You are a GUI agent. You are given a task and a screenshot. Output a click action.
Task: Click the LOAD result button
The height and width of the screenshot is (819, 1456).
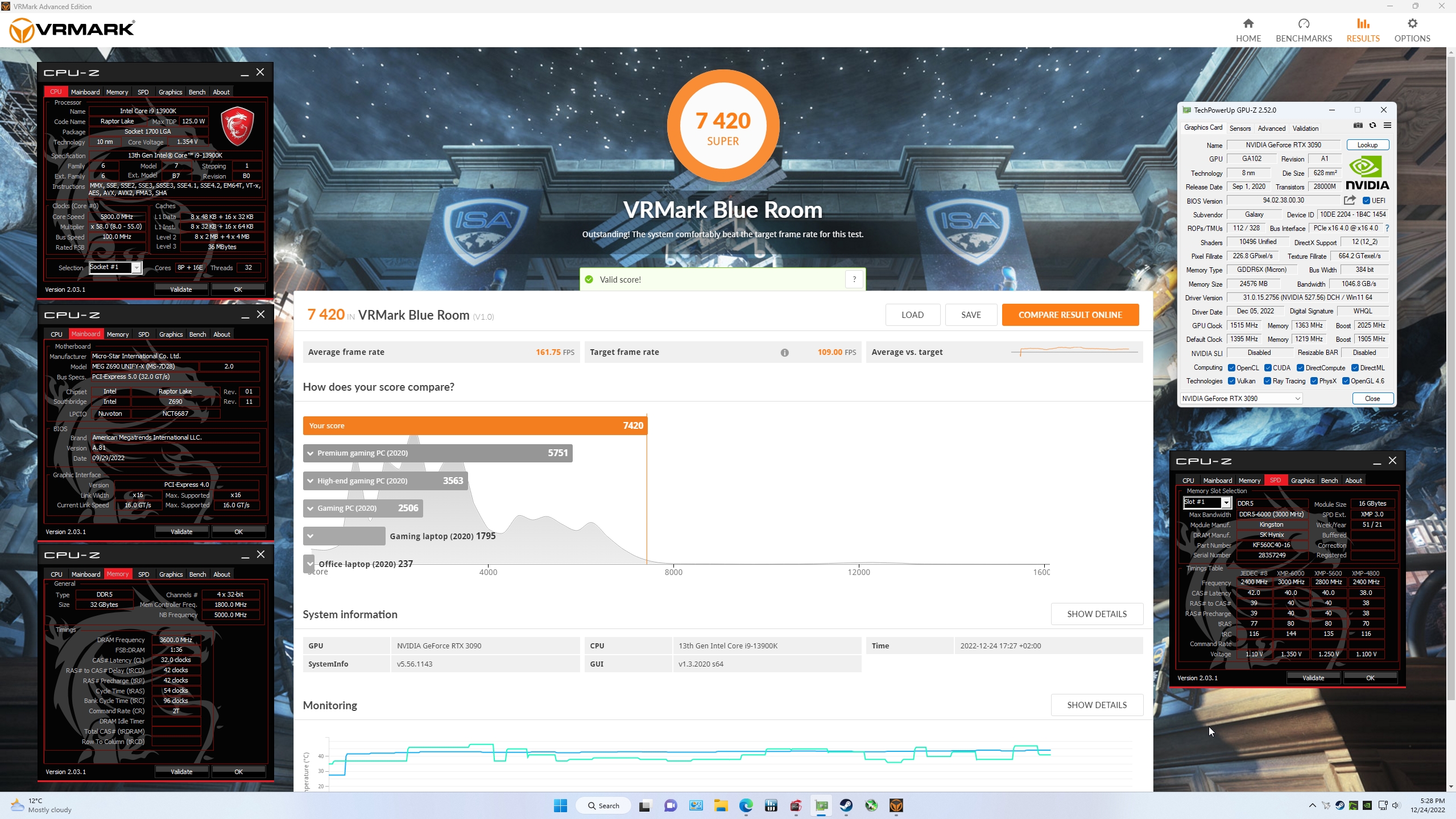912,315
